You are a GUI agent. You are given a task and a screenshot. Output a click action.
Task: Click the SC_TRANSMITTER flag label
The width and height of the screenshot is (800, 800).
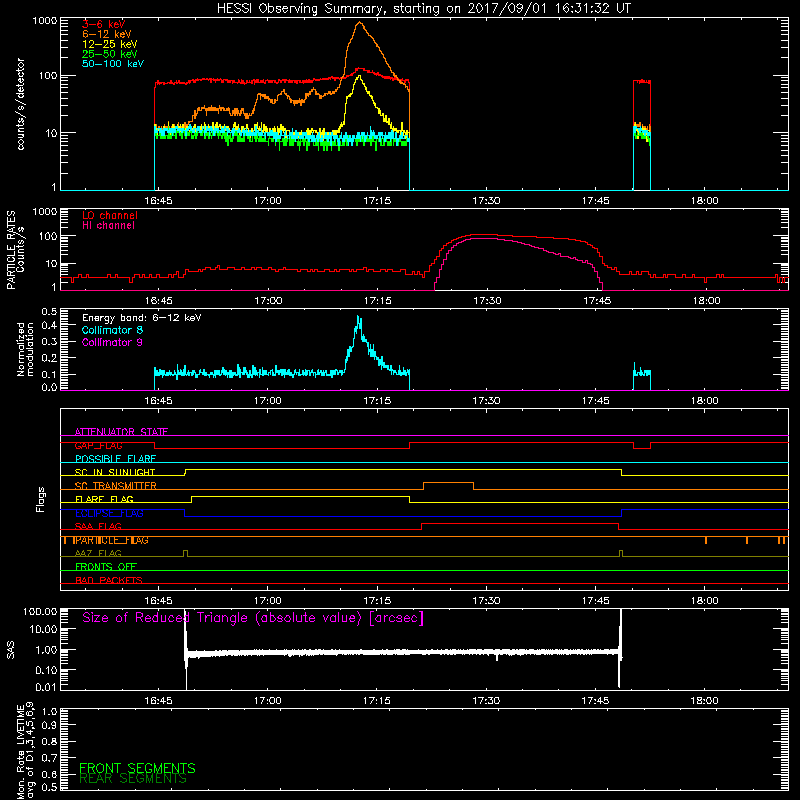tap(116, 486)
